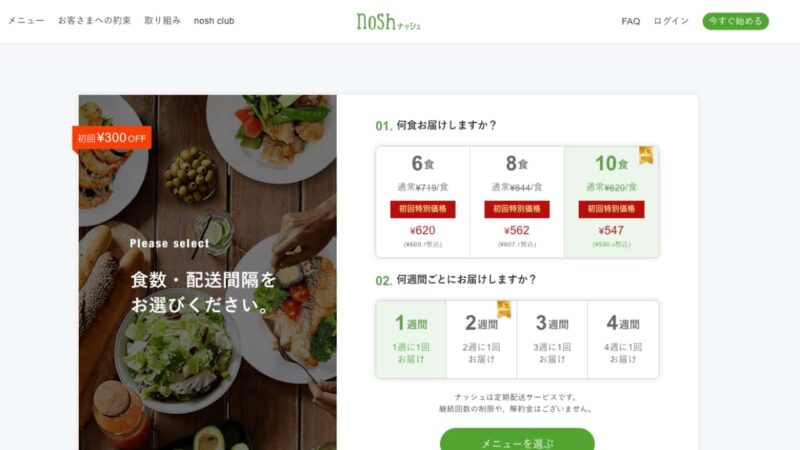Click the ログイン link
The height and width of the screenshot is (450, 800).
click(671, 21)
